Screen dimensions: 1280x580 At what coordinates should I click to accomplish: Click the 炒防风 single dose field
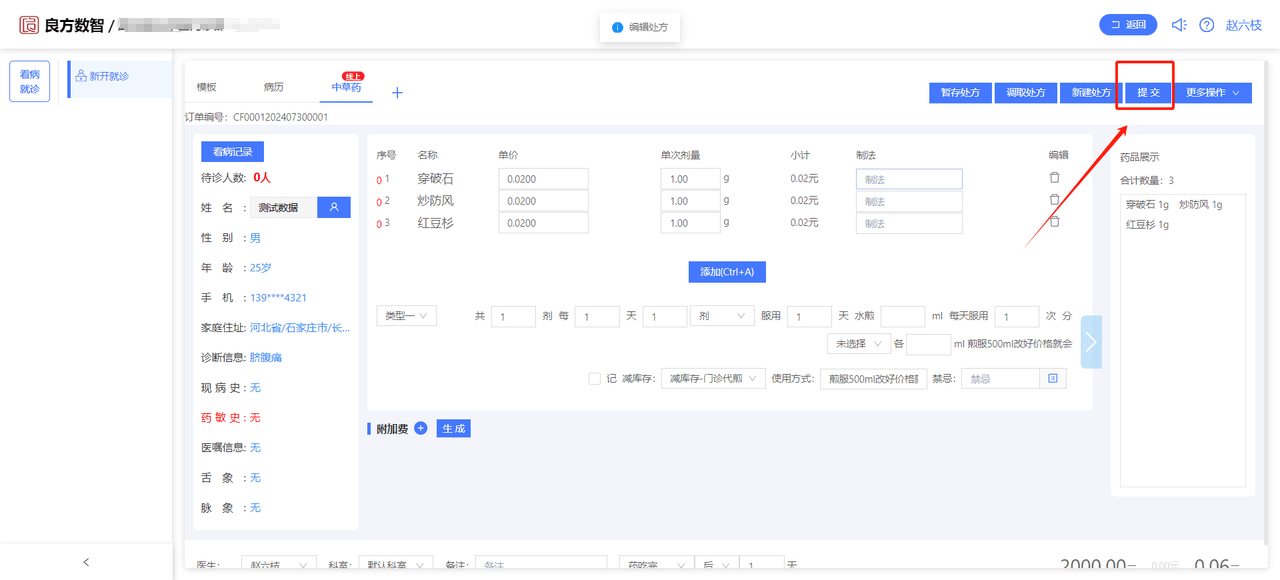click(690, 201)
